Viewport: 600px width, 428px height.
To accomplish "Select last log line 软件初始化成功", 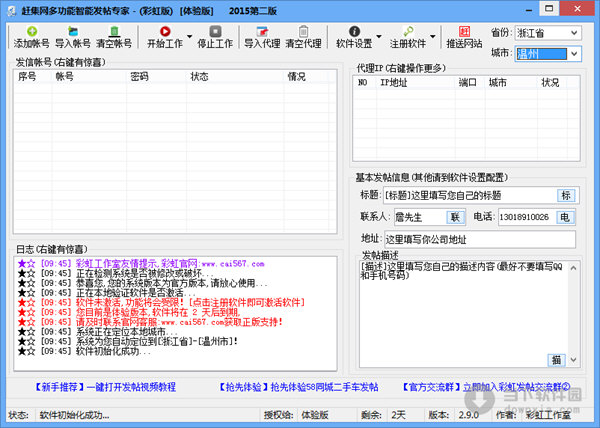I will pyautogui.click(x=84, y=351).
